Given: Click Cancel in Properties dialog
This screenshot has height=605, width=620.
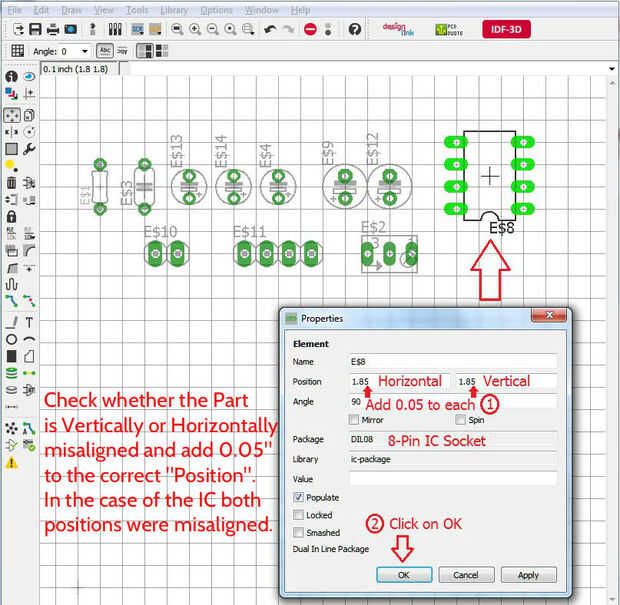Looking at the screenshot, I should (x=466, y=575).
